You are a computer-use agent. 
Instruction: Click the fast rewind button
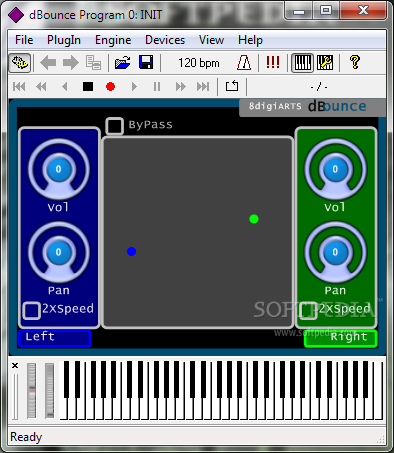coord(41,87)
